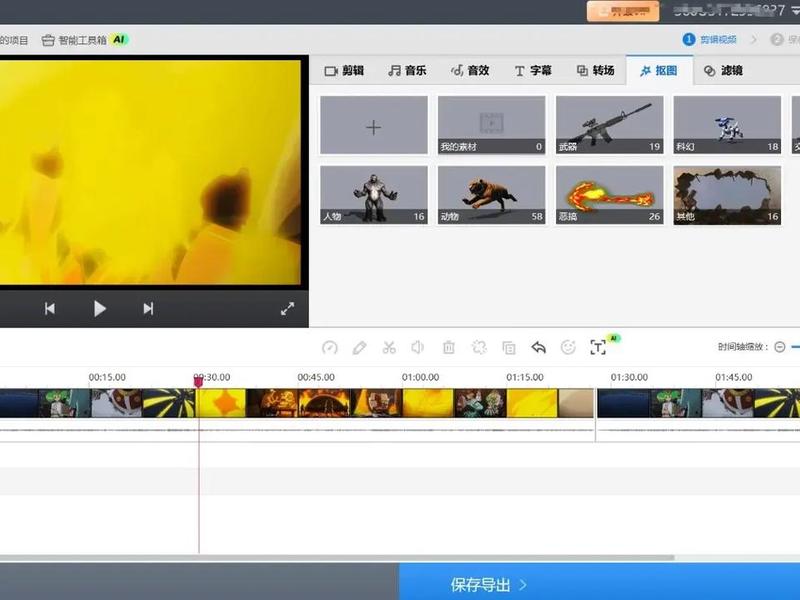
Task: Select the scissors split tool
Action: pos(389,347)
